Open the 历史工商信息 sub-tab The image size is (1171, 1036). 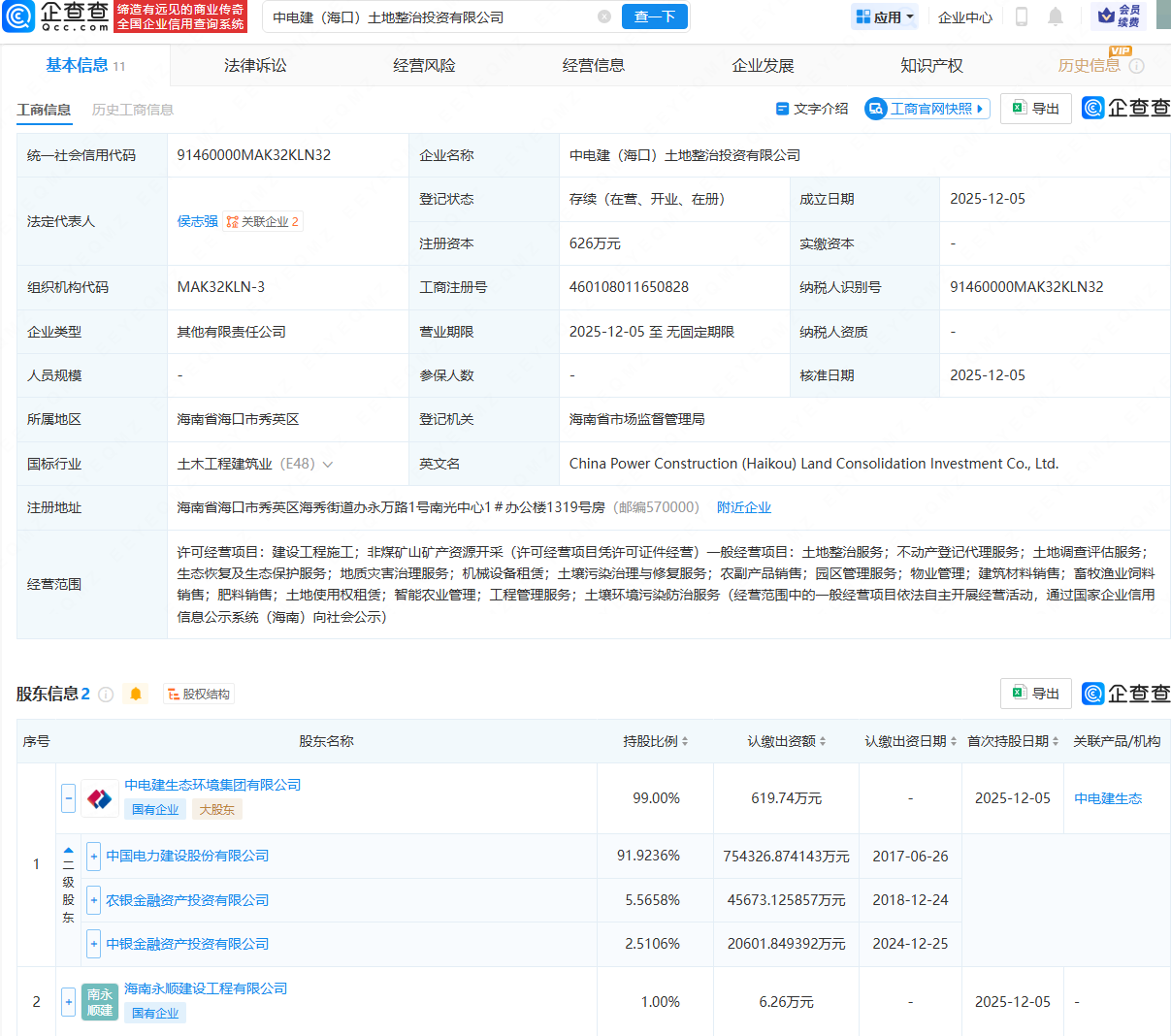tap(133, 110)
